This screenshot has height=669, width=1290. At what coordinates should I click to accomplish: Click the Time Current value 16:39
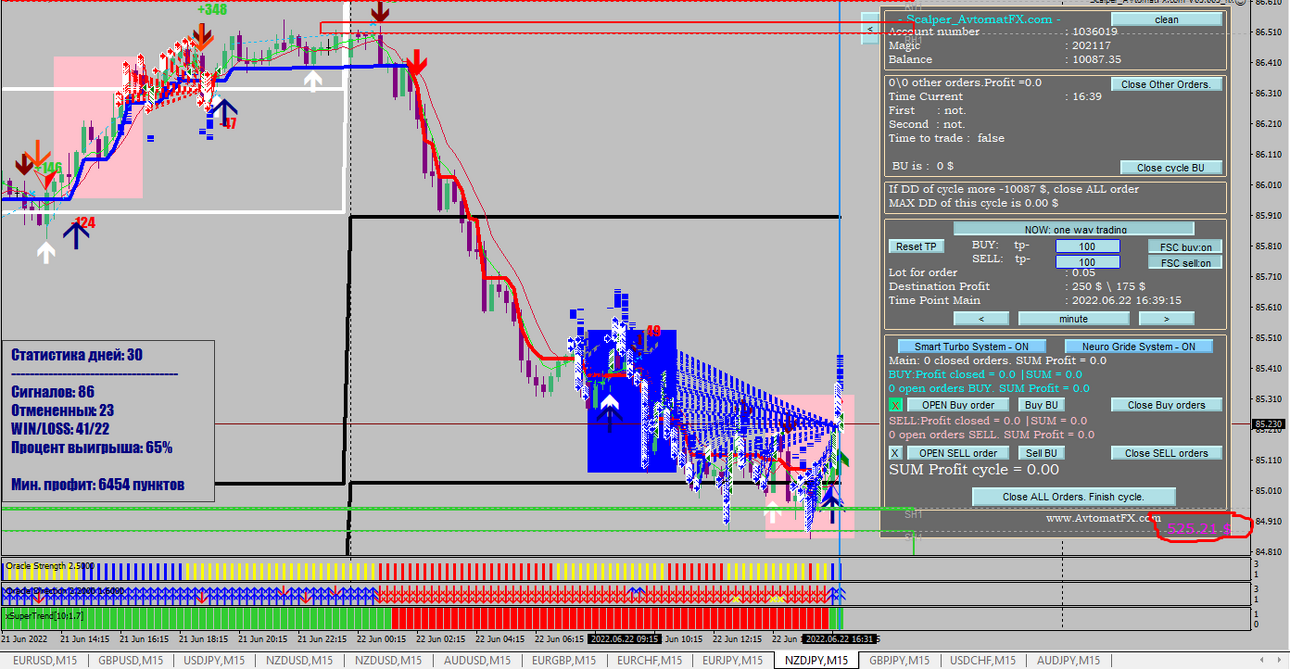pyautogui.click(x=1087, y=97)
